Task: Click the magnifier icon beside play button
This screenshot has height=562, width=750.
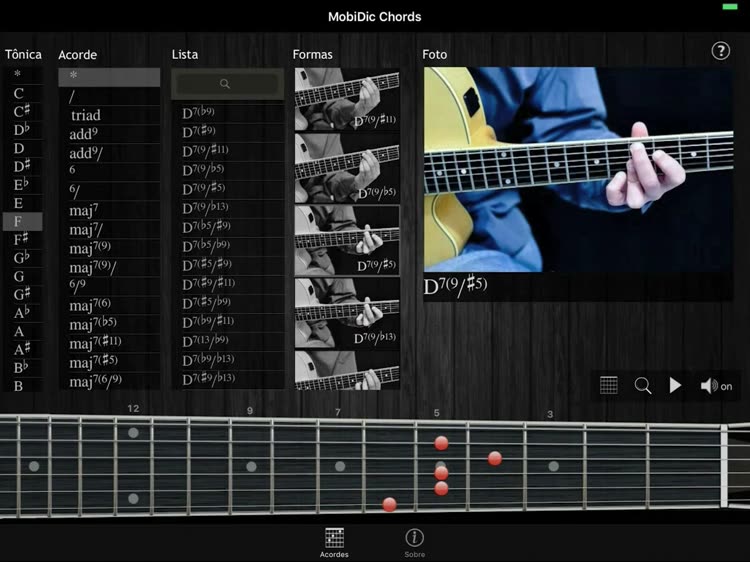Action: (x=642, y=386)
